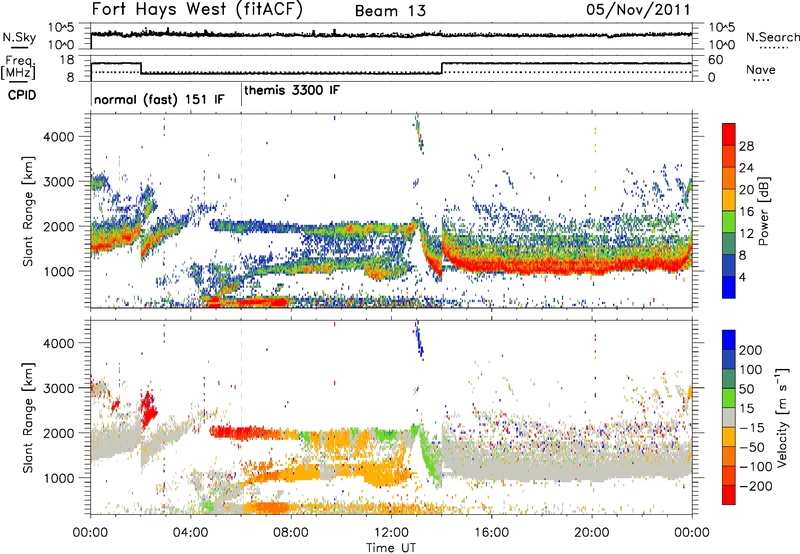This screenshot has height=554, width=800.
Task: Click the 'Fort Hays West (fitACF)' title
Action: [x=197, y=10]
